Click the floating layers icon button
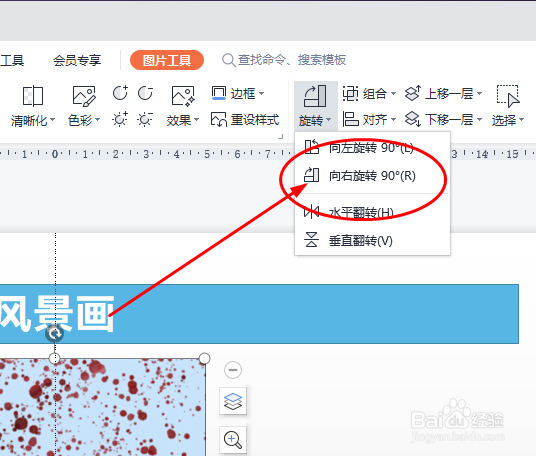 pos(233,401)
